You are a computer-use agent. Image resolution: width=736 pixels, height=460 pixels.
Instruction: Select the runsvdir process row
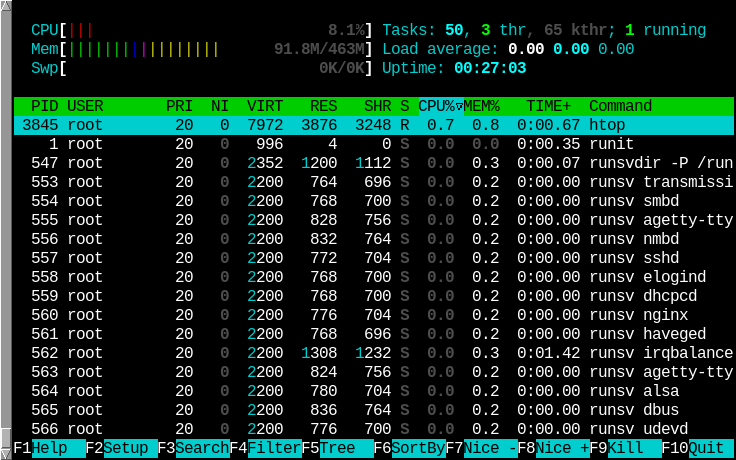pos(374,163)
